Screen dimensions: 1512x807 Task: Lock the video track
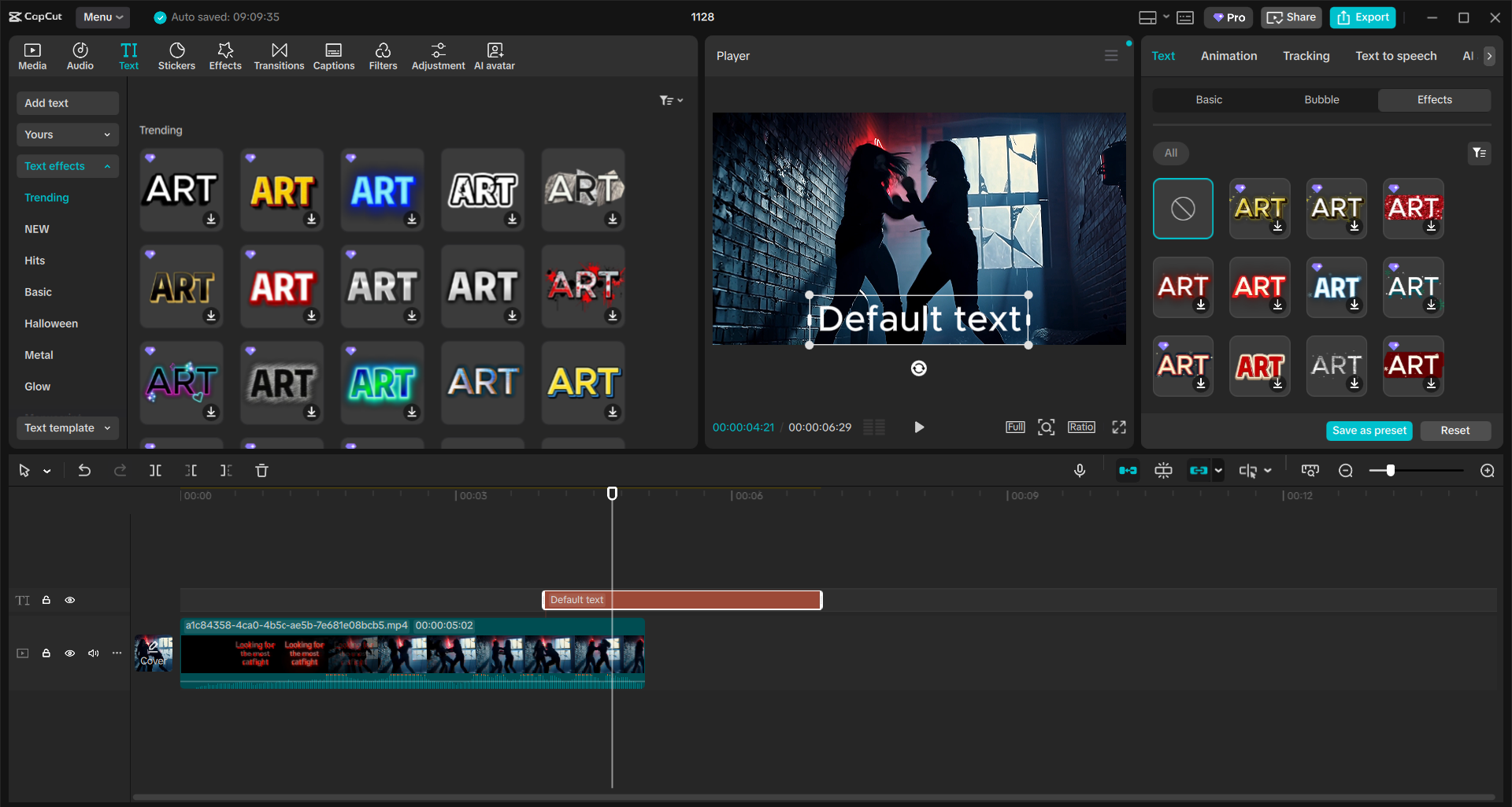point(46,653)
